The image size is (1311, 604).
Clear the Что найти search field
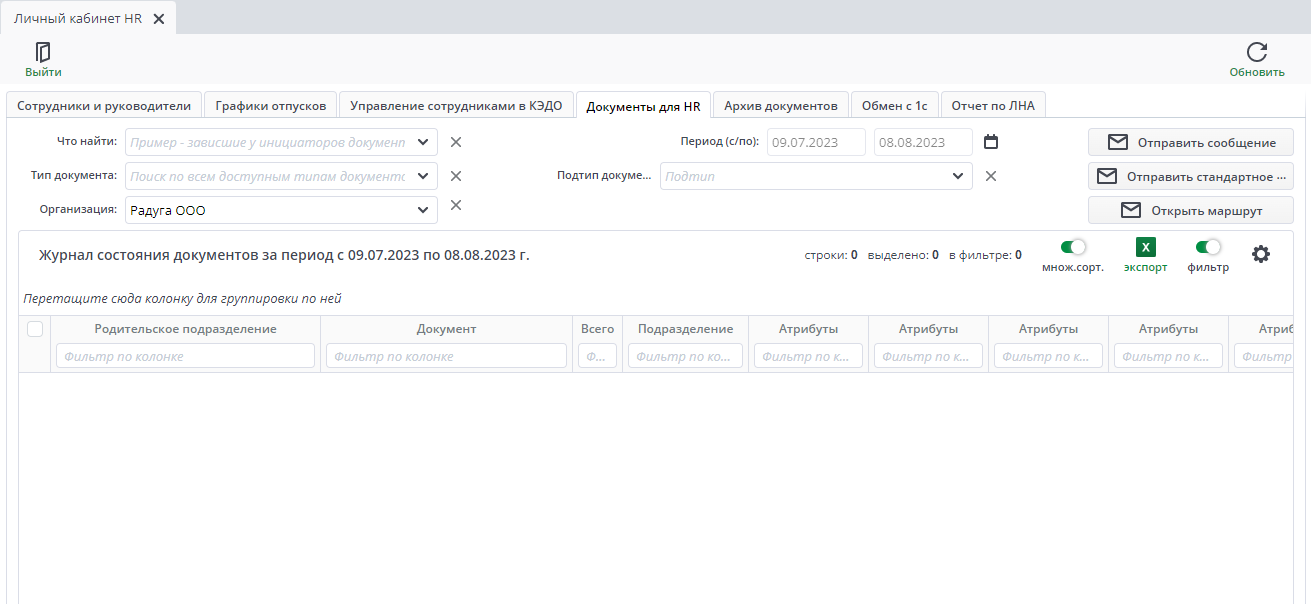point(455,142)
